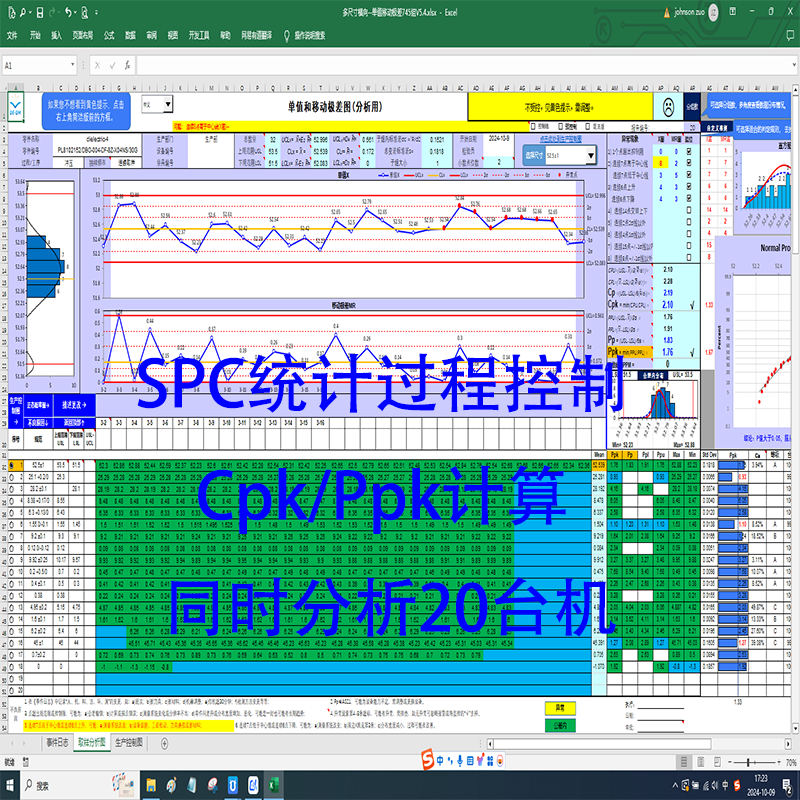
Task: Open the comments icon below window controls
Action: pos(790,35)
